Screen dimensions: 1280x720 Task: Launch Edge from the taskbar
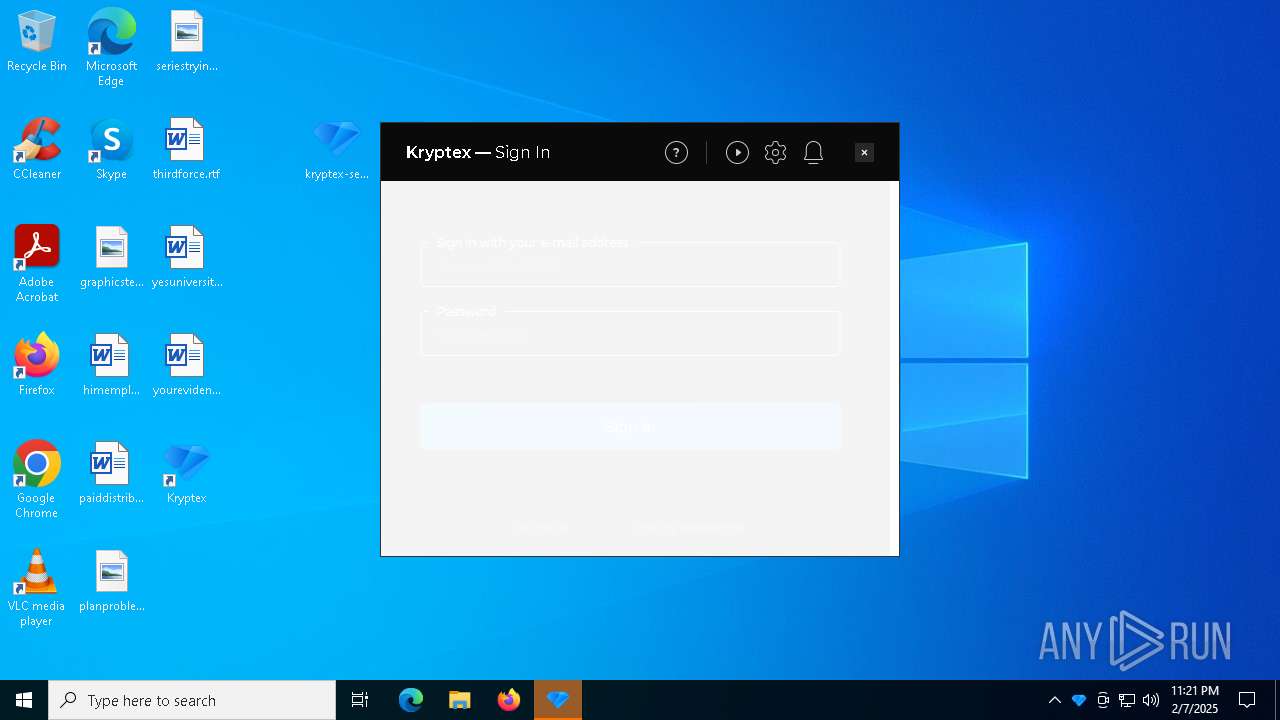[x=411, y=700]
